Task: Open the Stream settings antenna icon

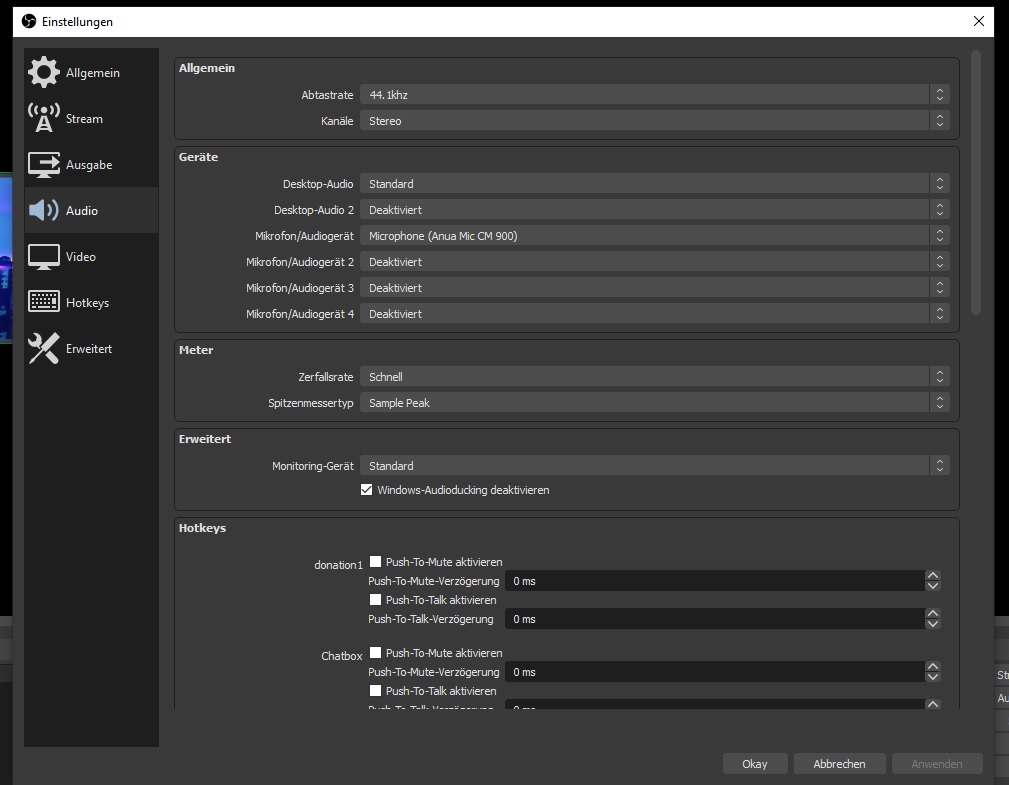Action: [44, 118]
